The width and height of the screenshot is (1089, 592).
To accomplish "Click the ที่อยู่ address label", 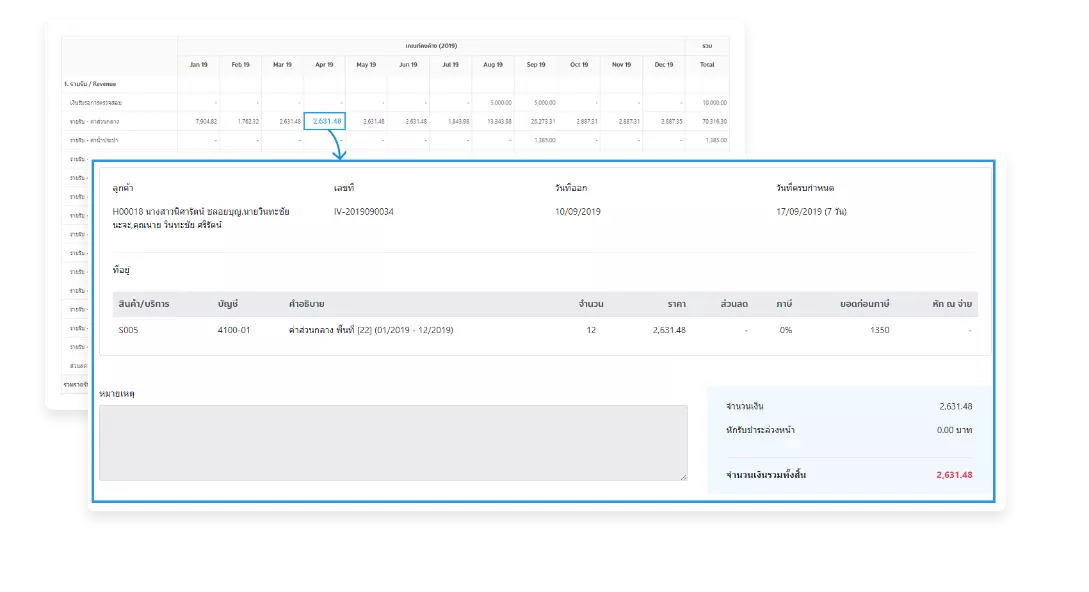I will coord(121,270).
